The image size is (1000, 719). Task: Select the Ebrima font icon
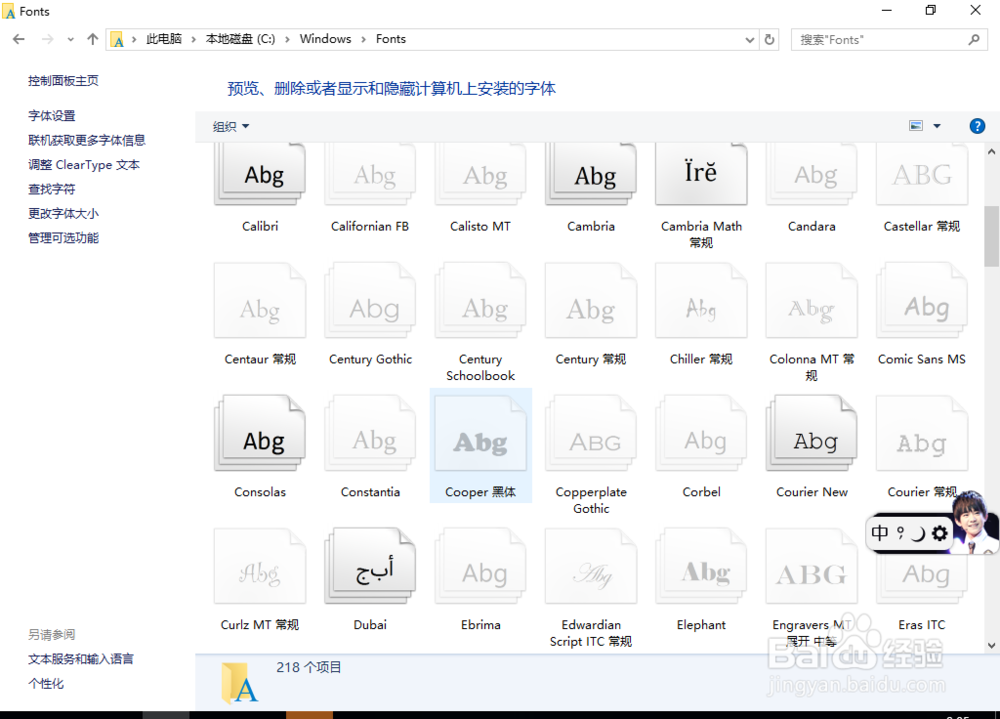[480, 566]
